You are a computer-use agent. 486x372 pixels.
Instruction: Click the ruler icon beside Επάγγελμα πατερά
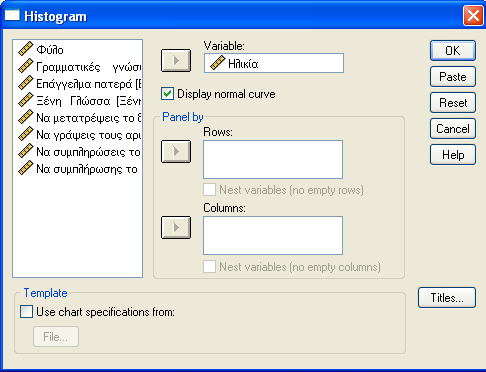(26, 83)
